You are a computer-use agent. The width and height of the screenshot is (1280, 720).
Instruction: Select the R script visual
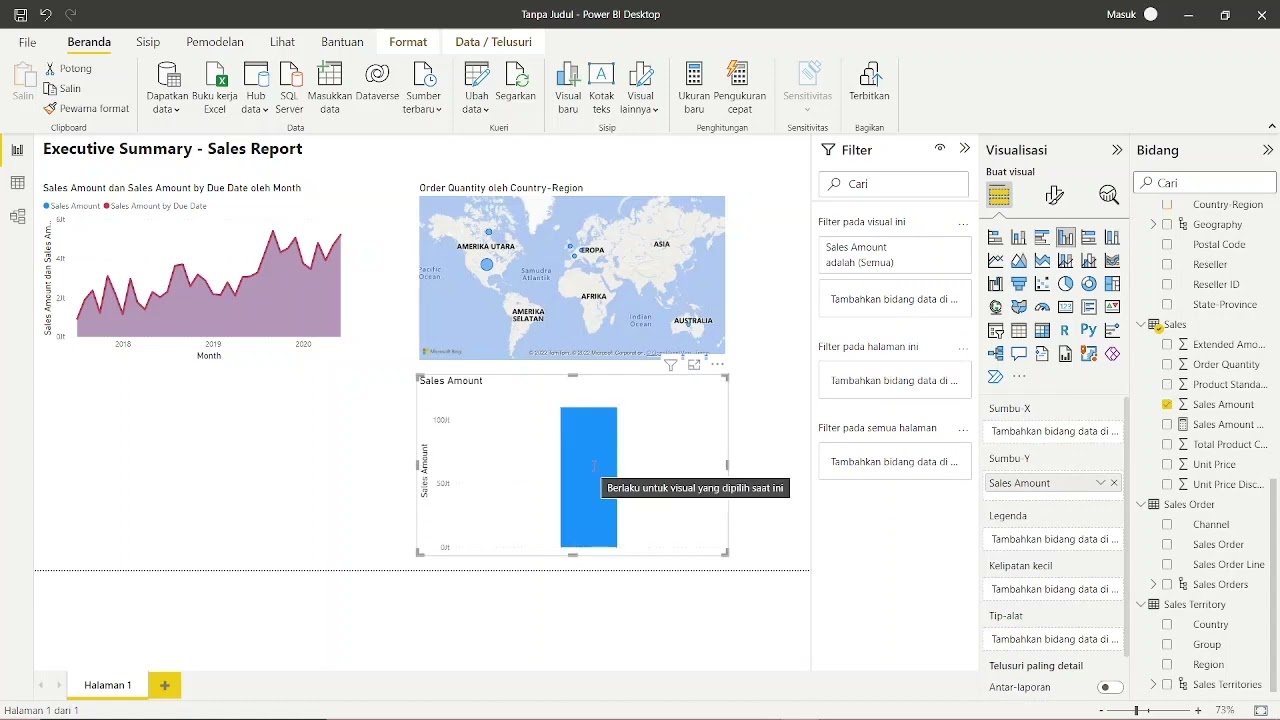click(1065, 330)
